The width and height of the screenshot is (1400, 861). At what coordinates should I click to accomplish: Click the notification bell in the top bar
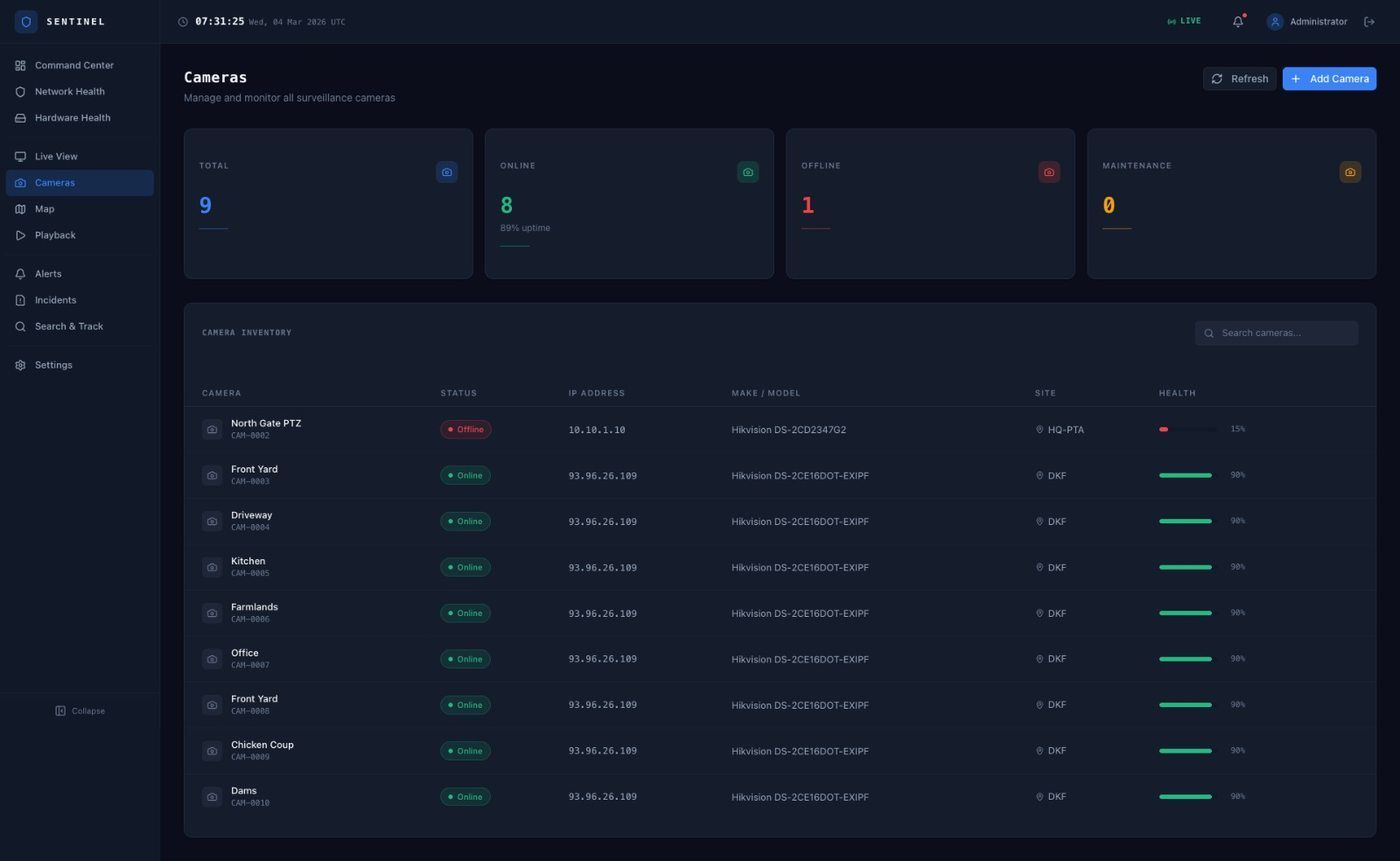[1237, 21]
